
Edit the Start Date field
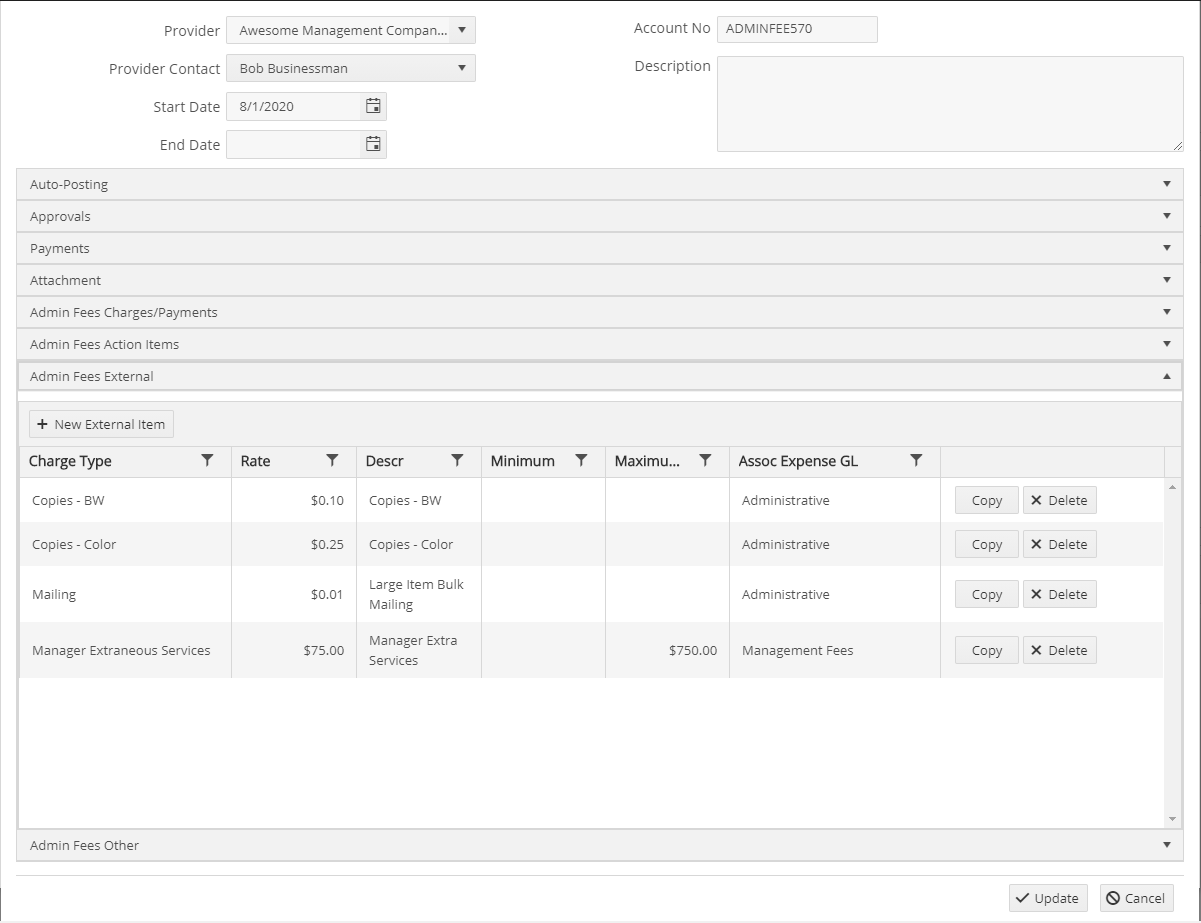[x=294, y=106]
